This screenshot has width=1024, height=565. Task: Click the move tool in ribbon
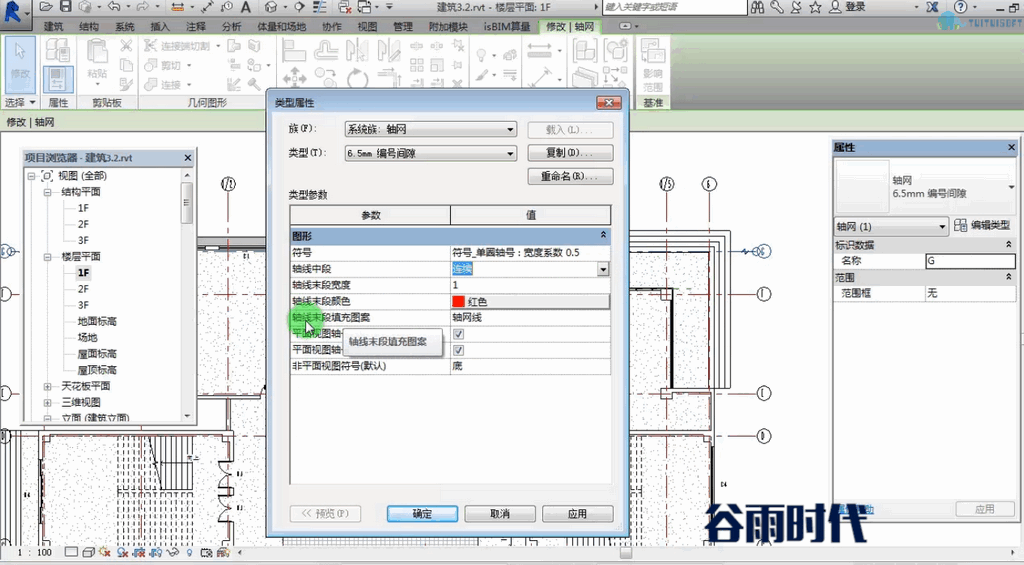tap(294, 78)
